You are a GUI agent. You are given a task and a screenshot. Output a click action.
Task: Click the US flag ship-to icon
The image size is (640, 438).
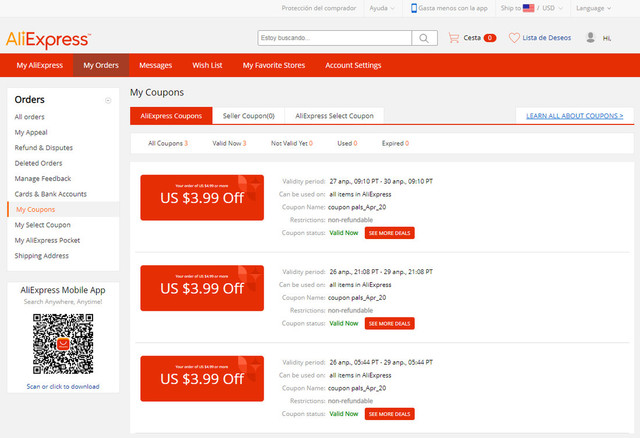[528, 8]
